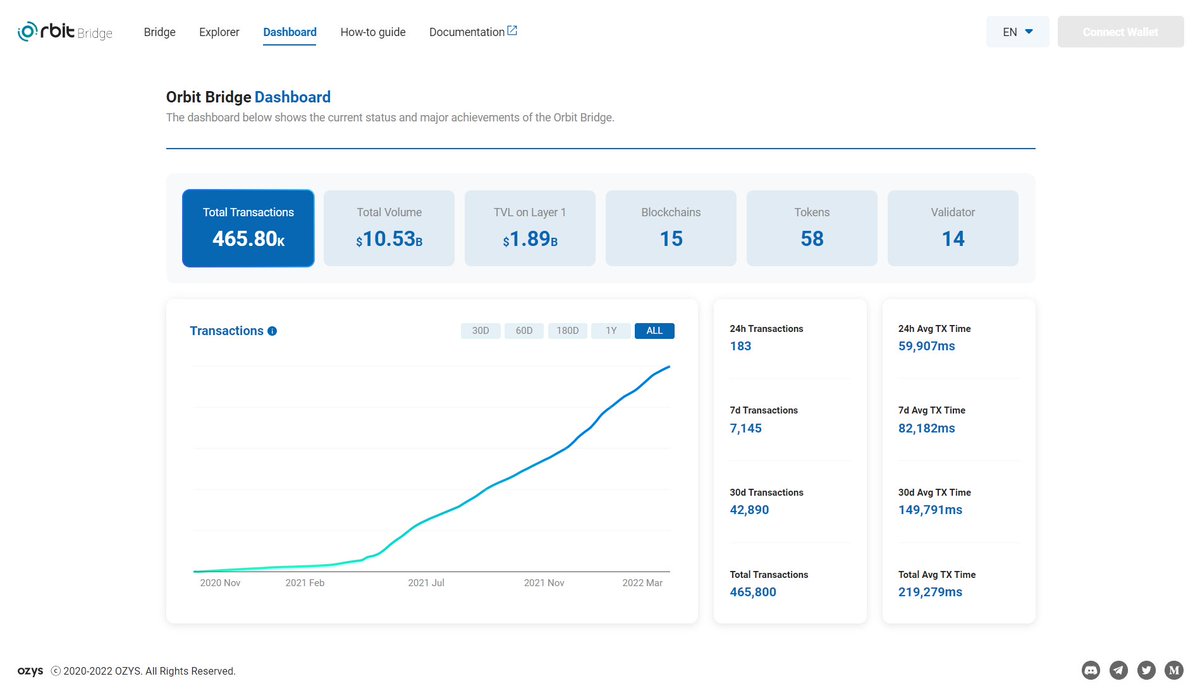Image resolution: width=1200 pixels, height=693 pixels.
Task: Open the Twitter profile icon
Action: tap(1147, 670)
